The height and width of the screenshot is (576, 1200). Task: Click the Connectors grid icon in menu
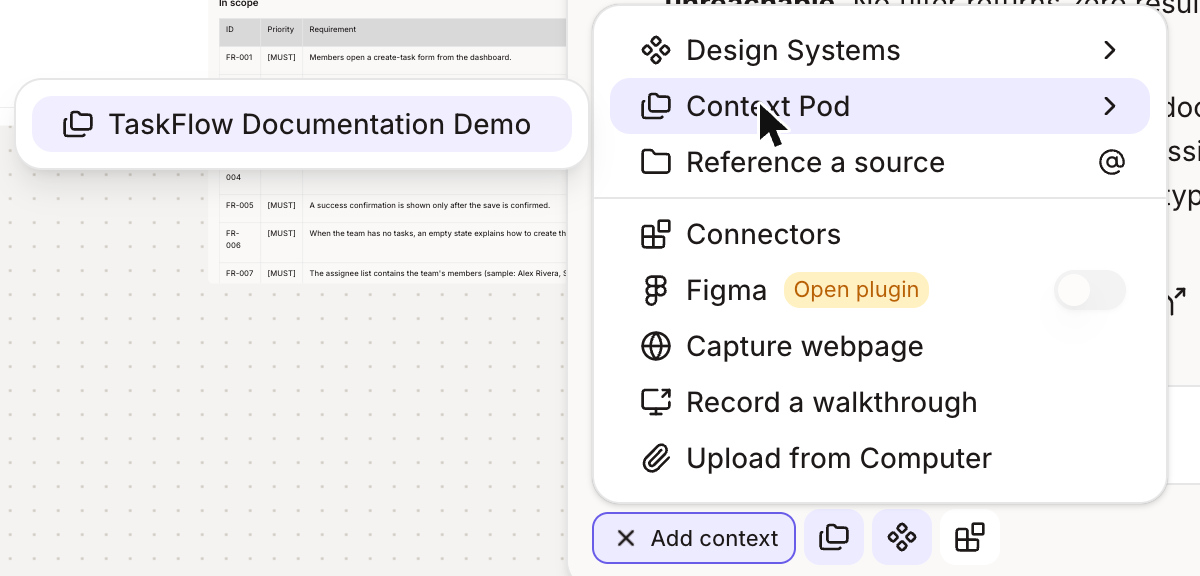click(x=655, y=234)
